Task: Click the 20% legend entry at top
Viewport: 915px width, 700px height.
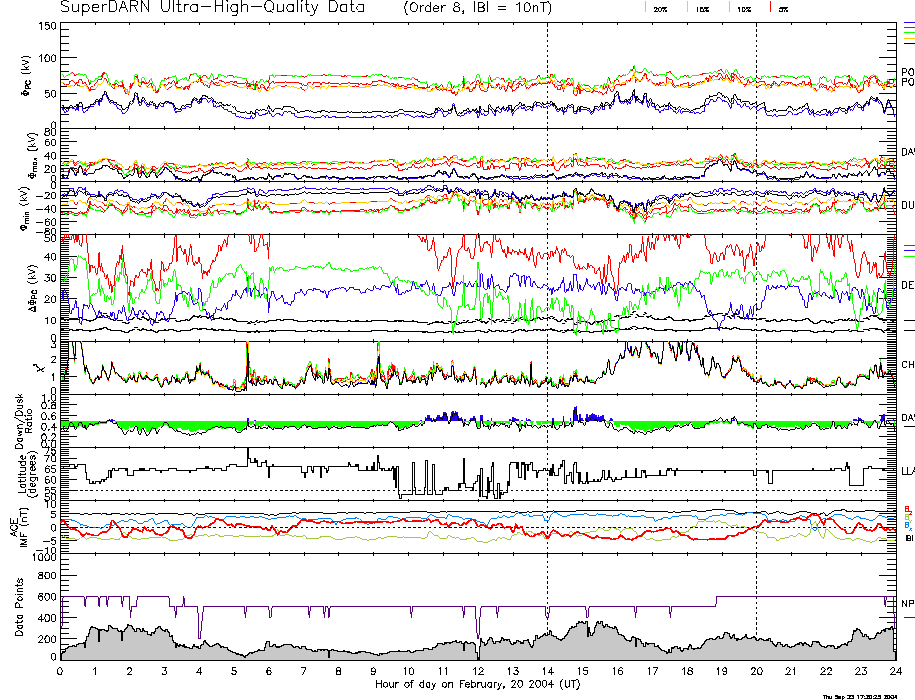Action: coord(660,8)
